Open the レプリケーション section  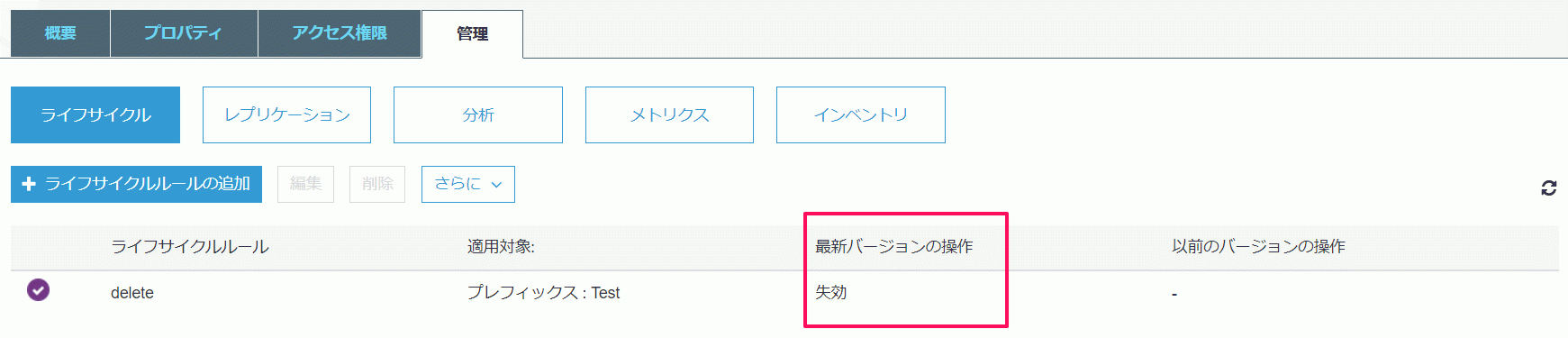click(286, 114)
